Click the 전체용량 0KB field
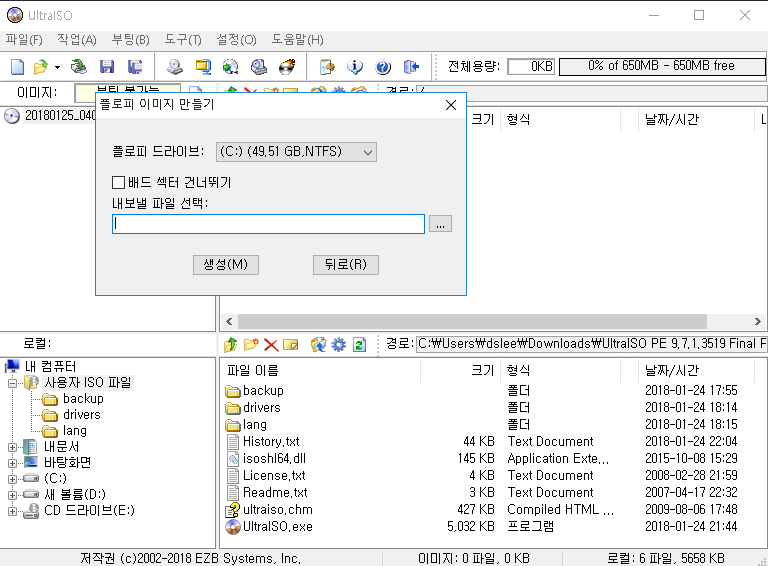768x566 pixels. [531, 67]
